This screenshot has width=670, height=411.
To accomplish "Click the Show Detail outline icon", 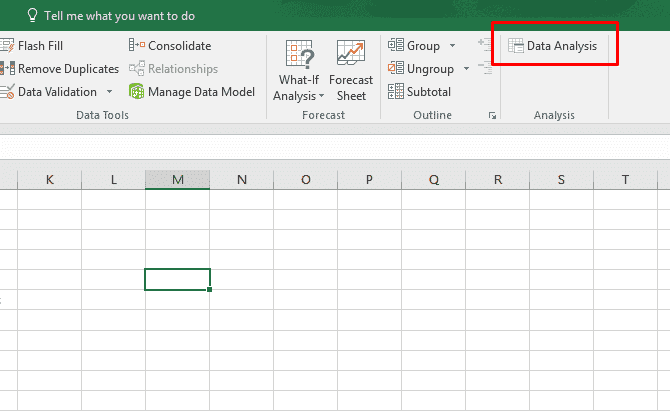I will [485, 44].
